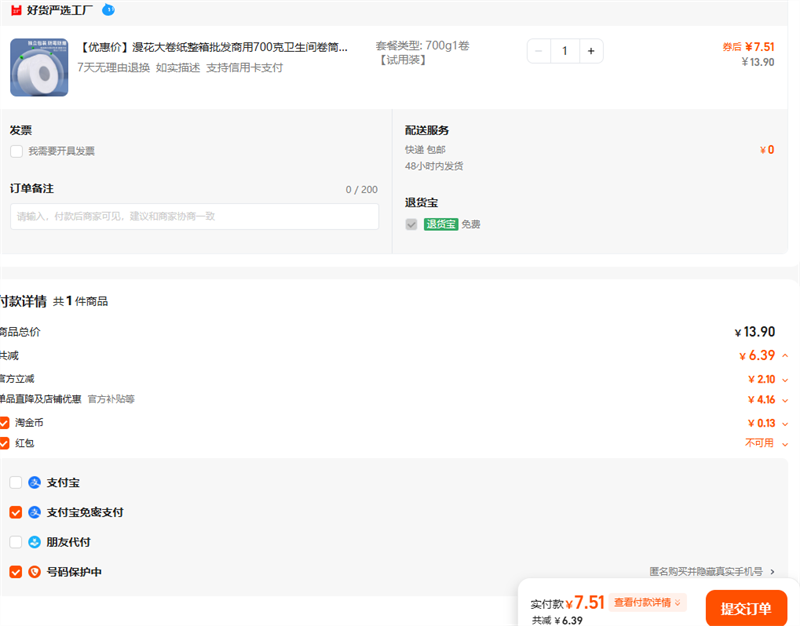Screen dimensions: 800x626
Task: Decrease quantity with the minus button
Action: tap(539, 51)
